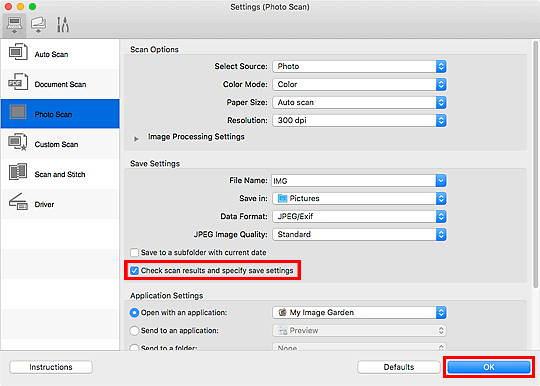Open the JPEG Image Quality dropdown
Viewport: 540px width, 386px height.
(x=359, y=234)
